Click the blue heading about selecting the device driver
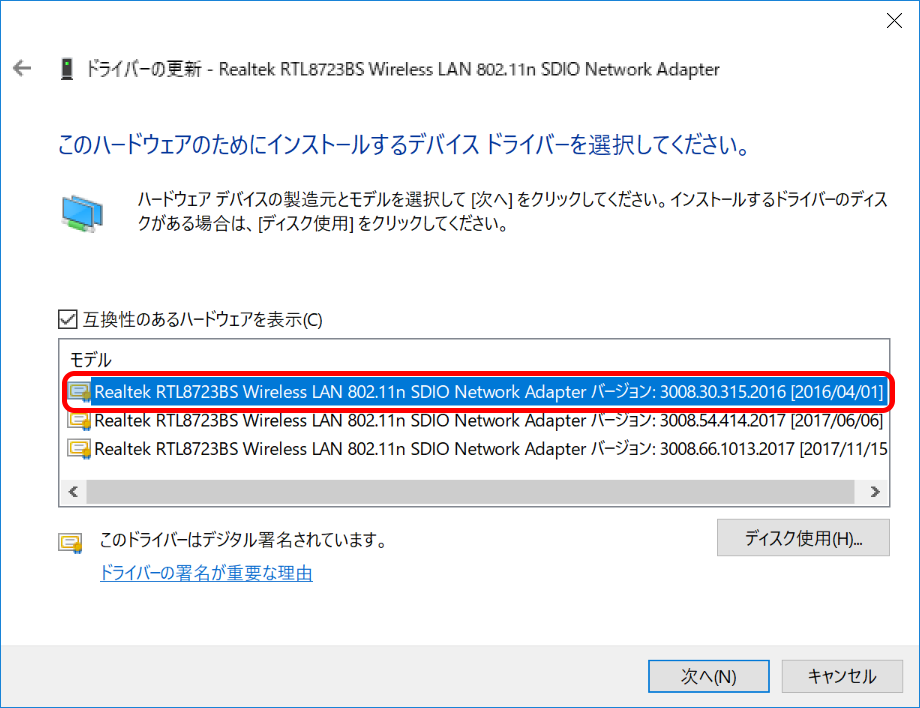Screen dimensions: 920x708 (x=404, y=144)
